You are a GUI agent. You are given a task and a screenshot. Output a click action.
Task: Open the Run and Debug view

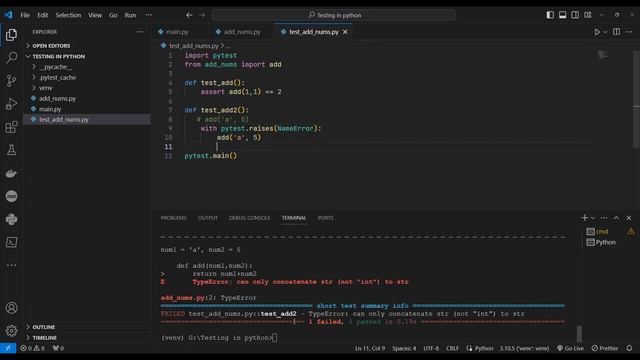click(x=11, y=104)
